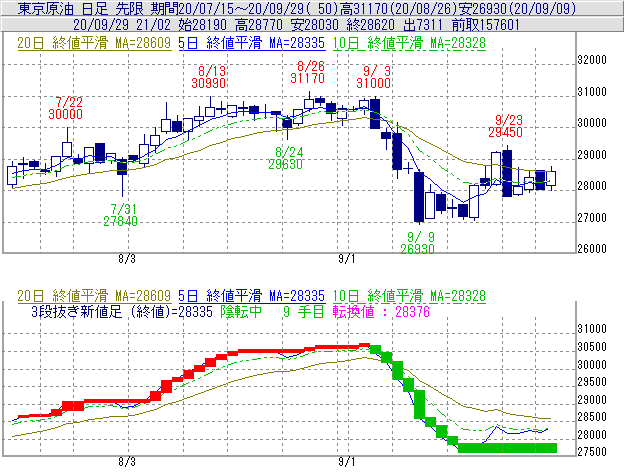Click the 高31170(20/08/26) text in the title
624x474 pixels.
click(398, 8)
